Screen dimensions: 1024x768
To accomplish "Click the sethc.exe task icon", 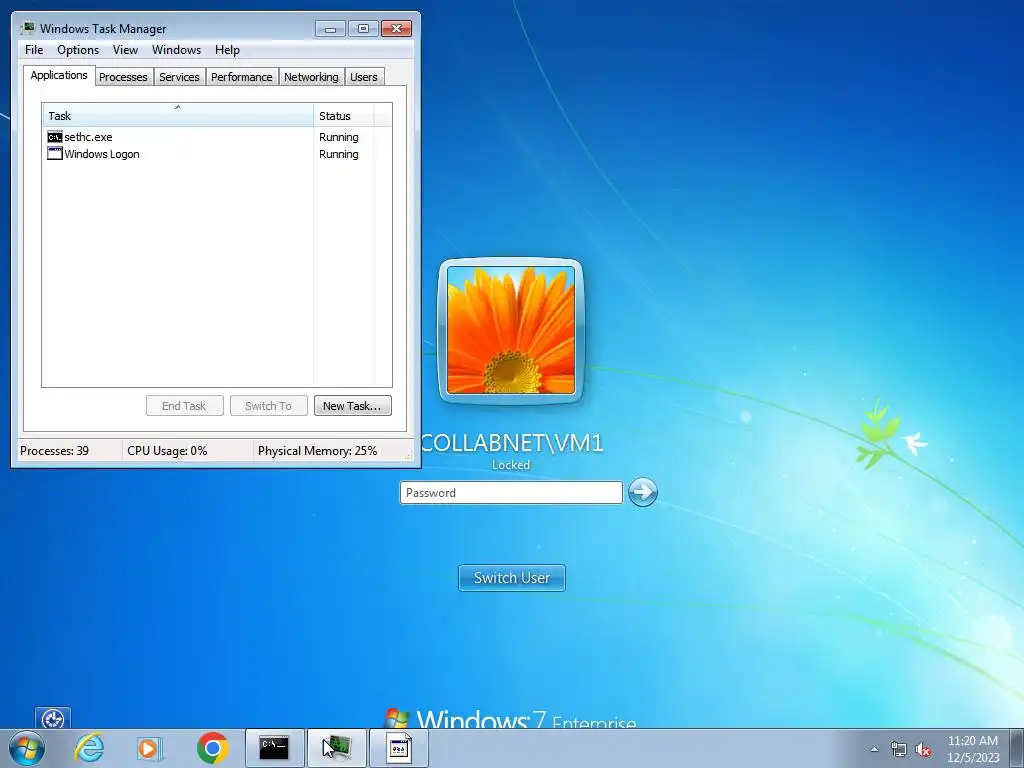I will click(55, 137).
